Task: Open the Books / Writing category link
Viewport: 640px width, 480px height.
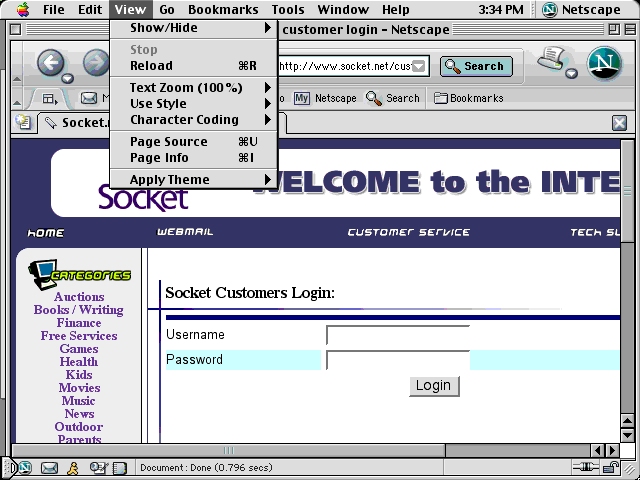Action: 78,310
